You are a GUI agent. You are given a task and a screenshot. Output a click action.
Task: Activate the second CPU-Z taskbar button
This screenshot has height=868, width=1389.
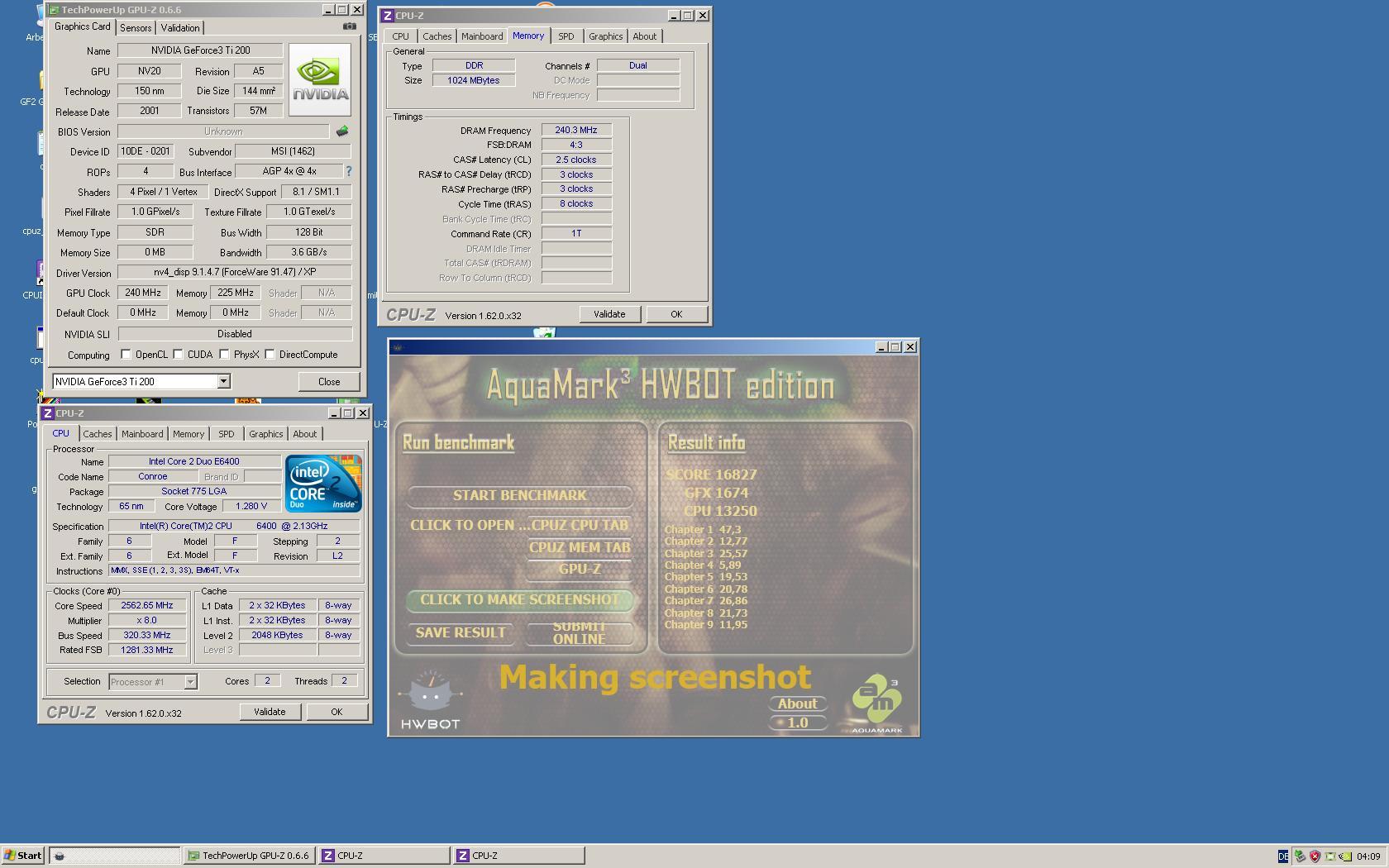[x=518, y=856]
